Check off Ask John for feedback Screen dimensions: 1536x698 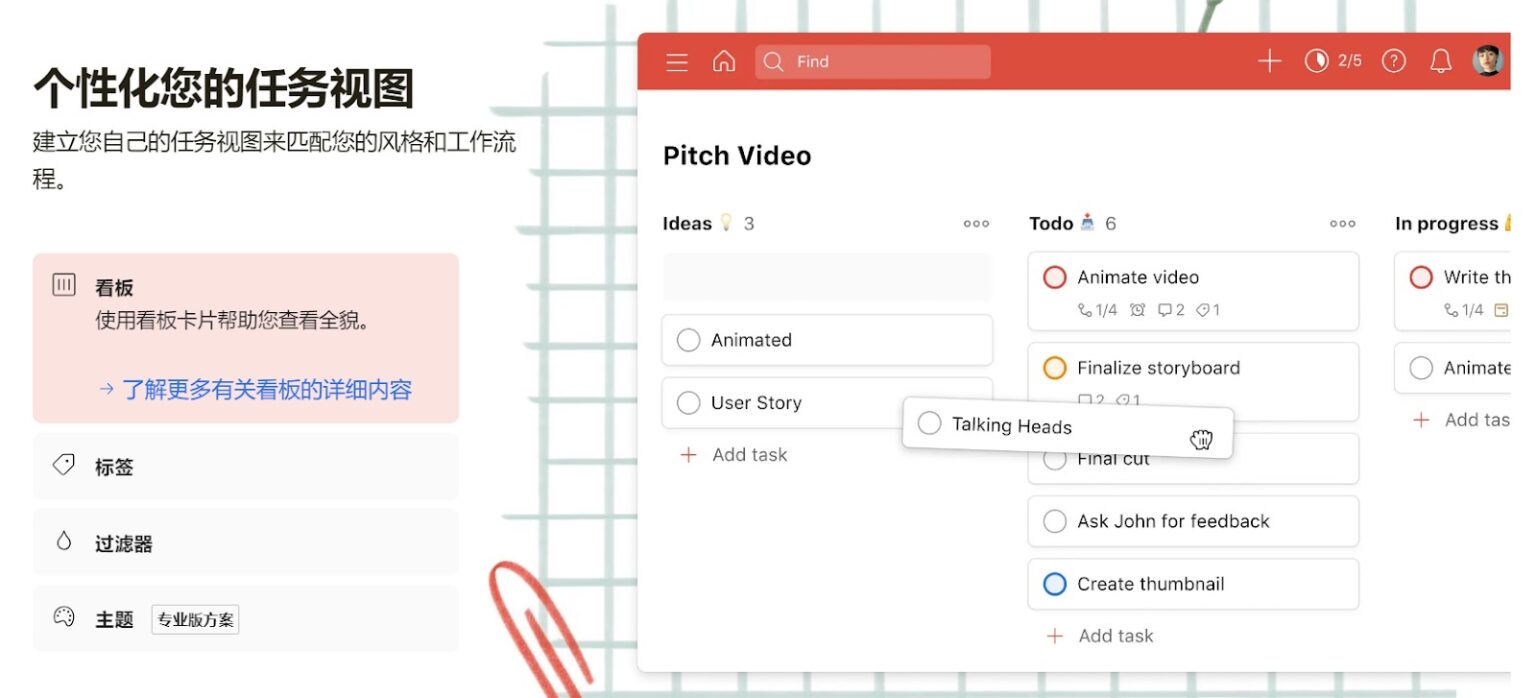point(1055,521)
